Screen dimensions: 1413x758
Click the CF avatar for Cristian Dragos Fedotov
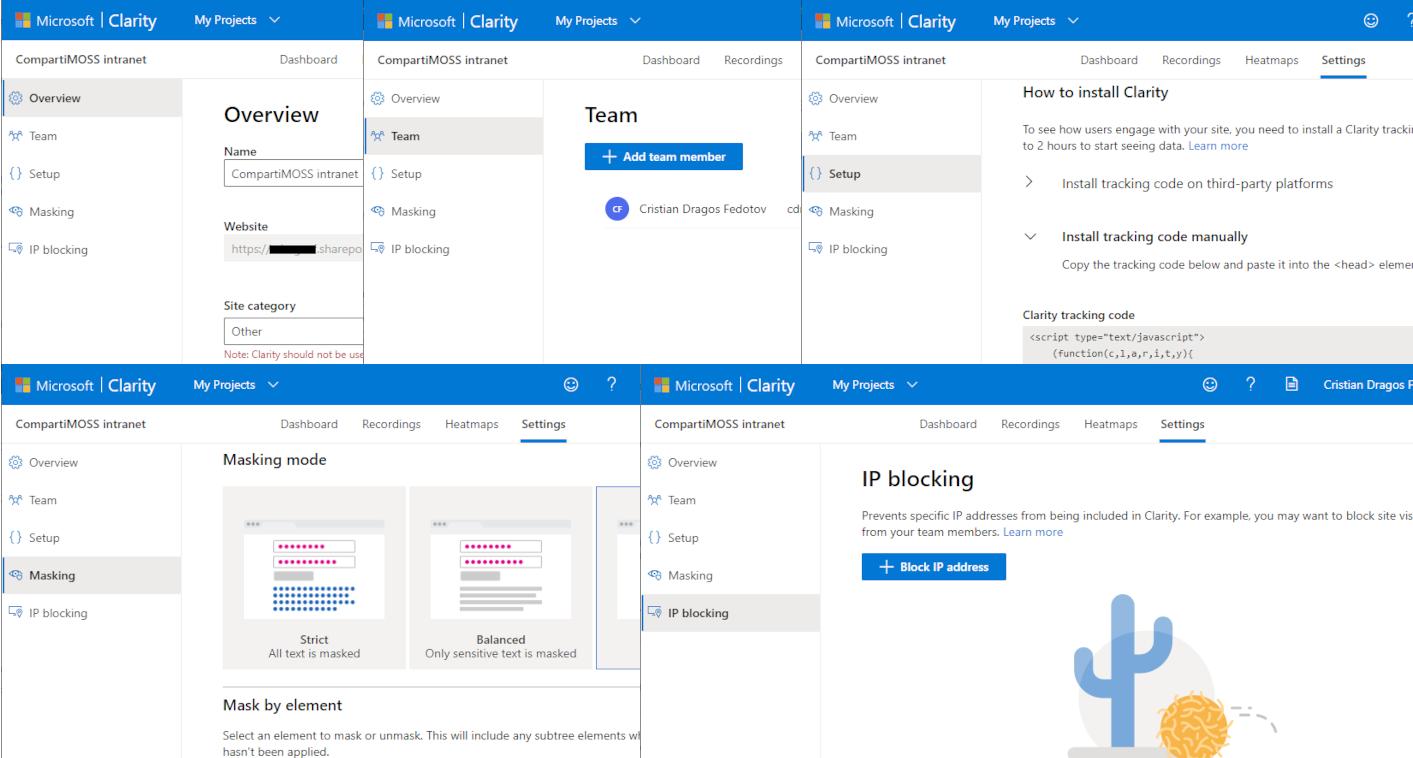pyautogui.click(x=617, y=208)
